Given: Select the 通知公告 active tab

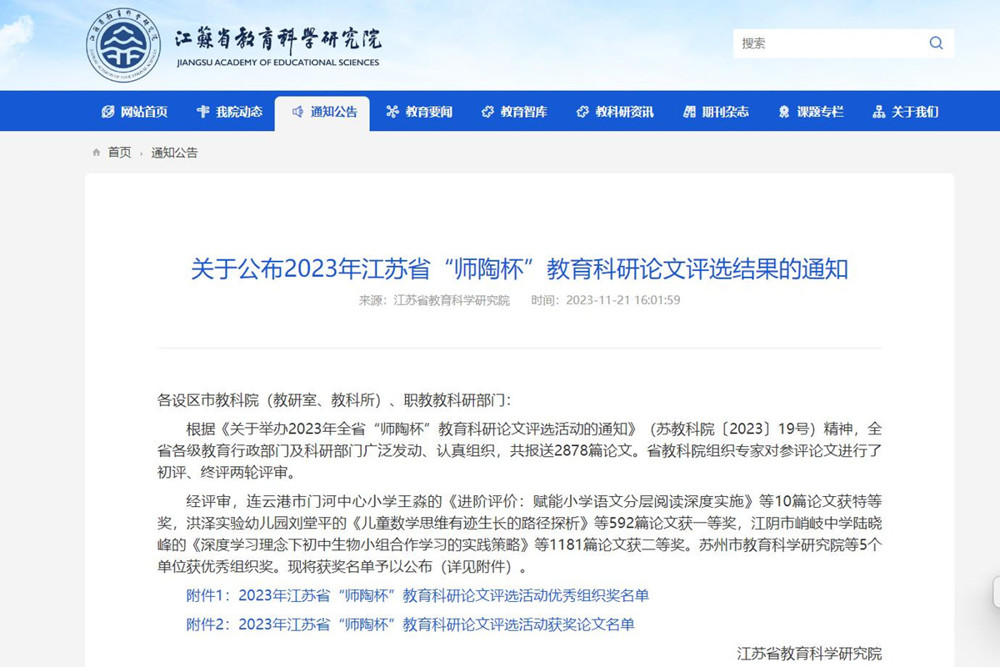Looking at the screenshot, I should (322, 113).
